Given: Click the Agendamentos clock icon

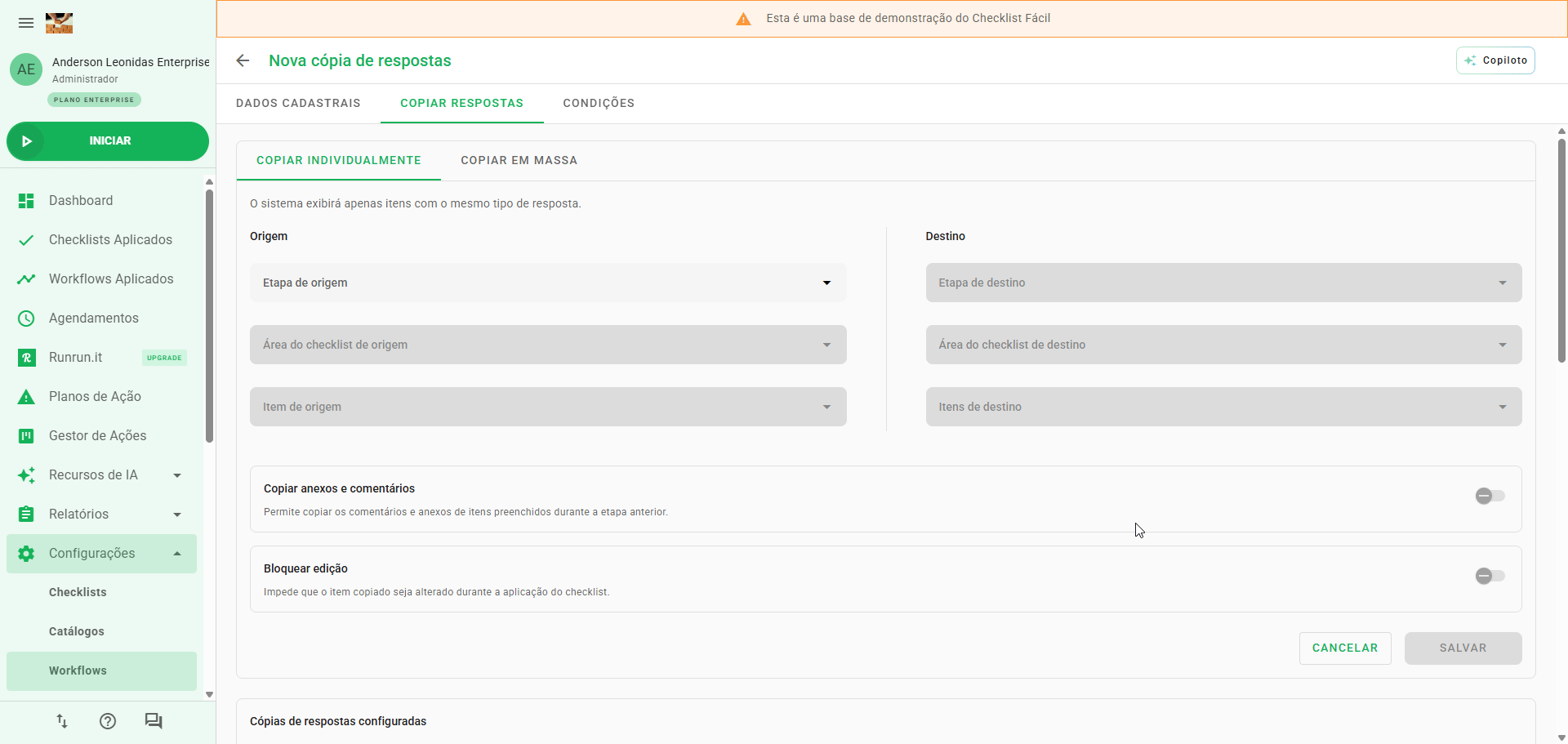Looking at the screenshot, I should coord(26,319).
